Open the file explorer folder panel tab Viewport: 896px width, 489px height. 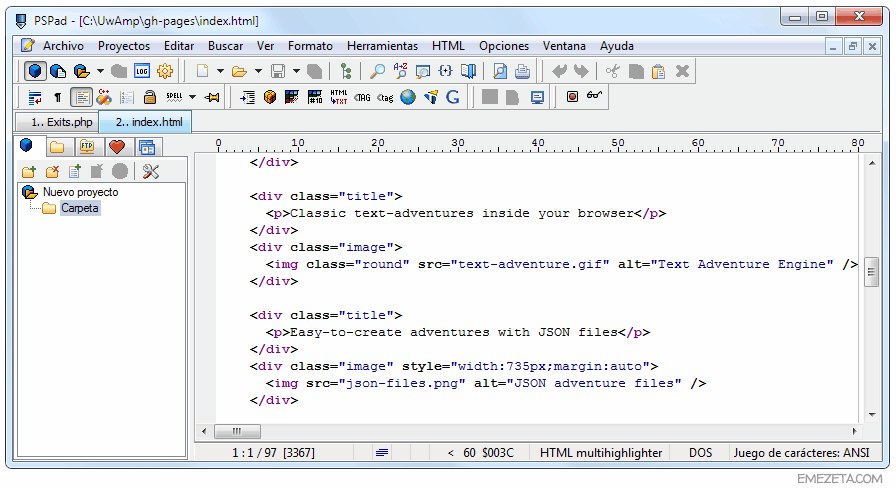[57, 147]
